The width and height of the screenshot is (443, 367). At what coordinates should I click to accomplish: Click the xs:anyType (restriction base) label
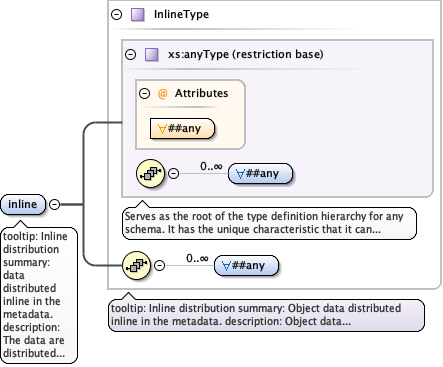[246, 54]
